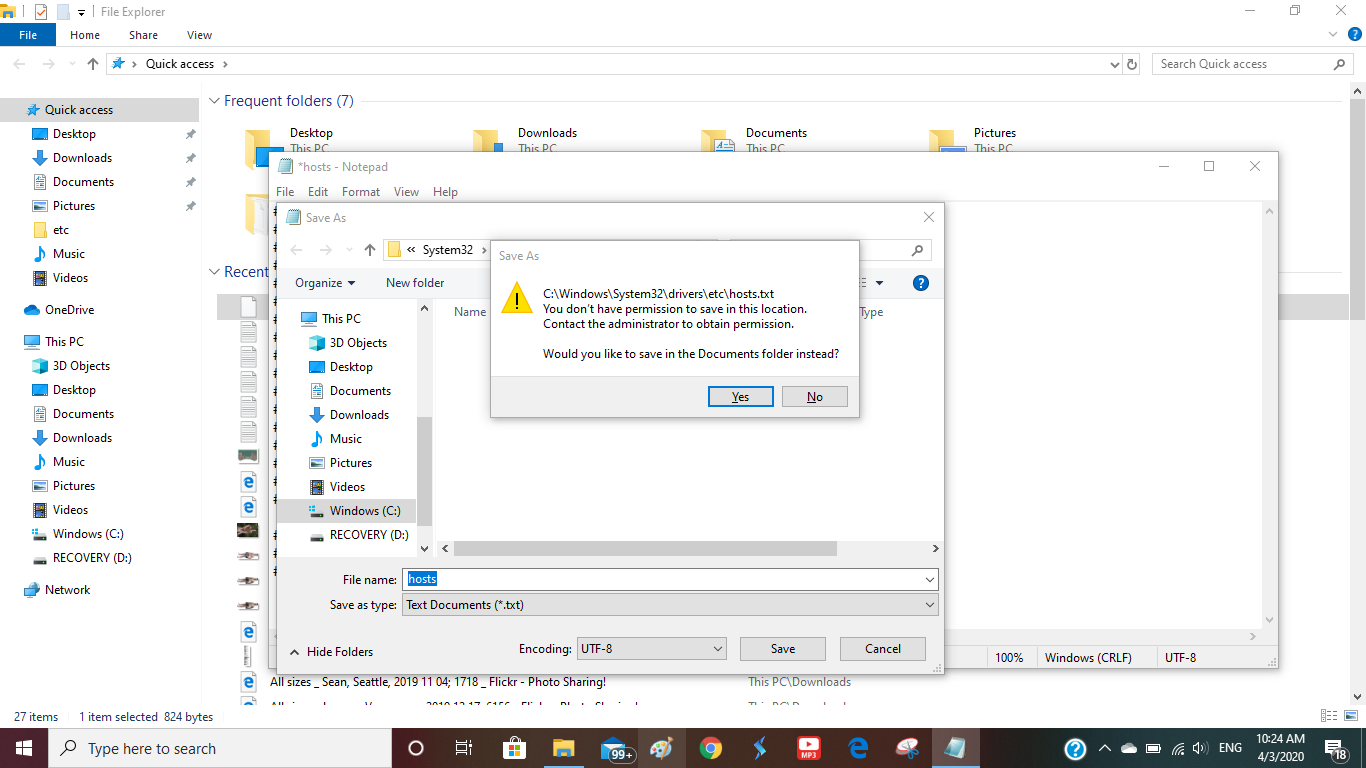The image size is (1366, 768).
Task: Select RECOVERY (D:) in the Save As folder tree
Action: [x=369, y=535]
